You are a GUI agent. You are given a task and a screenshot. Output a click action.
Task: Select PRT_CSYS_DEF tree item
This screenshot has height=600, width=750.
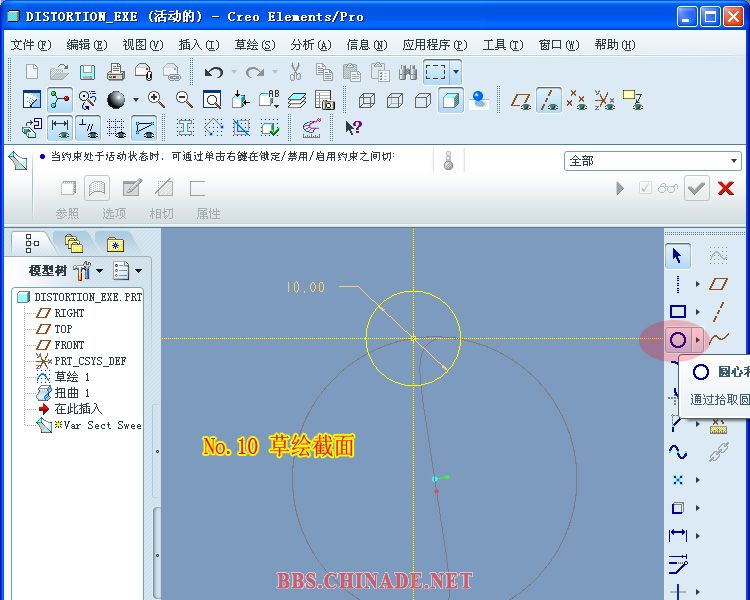(81, 361)
